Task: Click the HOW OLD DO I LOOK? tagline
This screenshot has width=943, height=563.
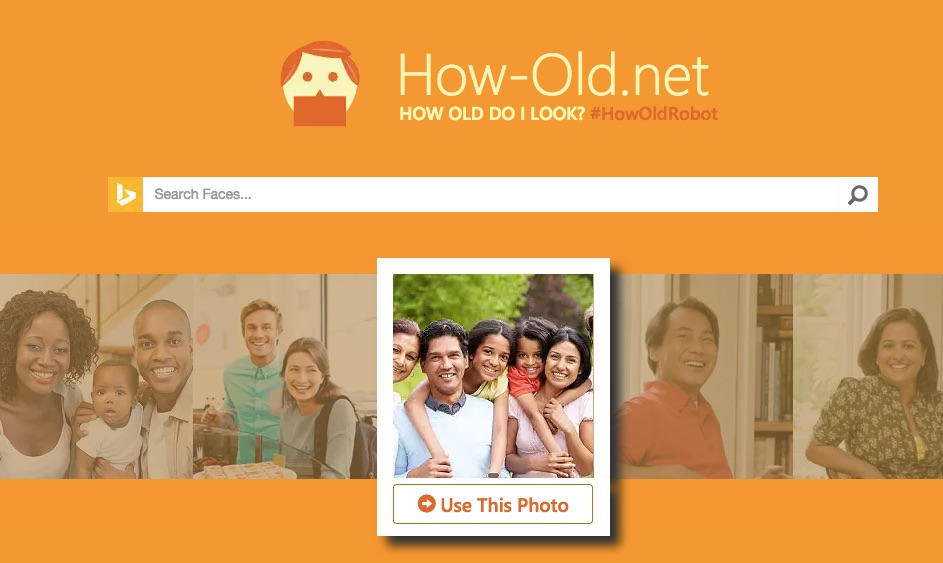Action: click(492, 114)
